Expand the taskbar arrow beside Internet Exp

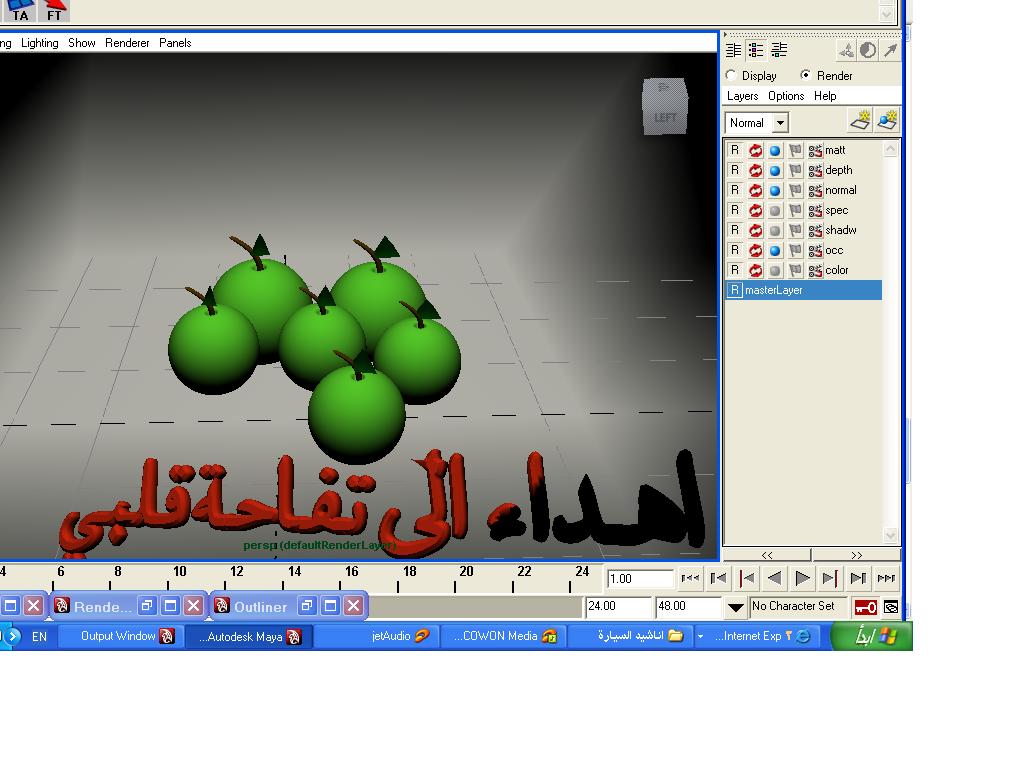700,636
